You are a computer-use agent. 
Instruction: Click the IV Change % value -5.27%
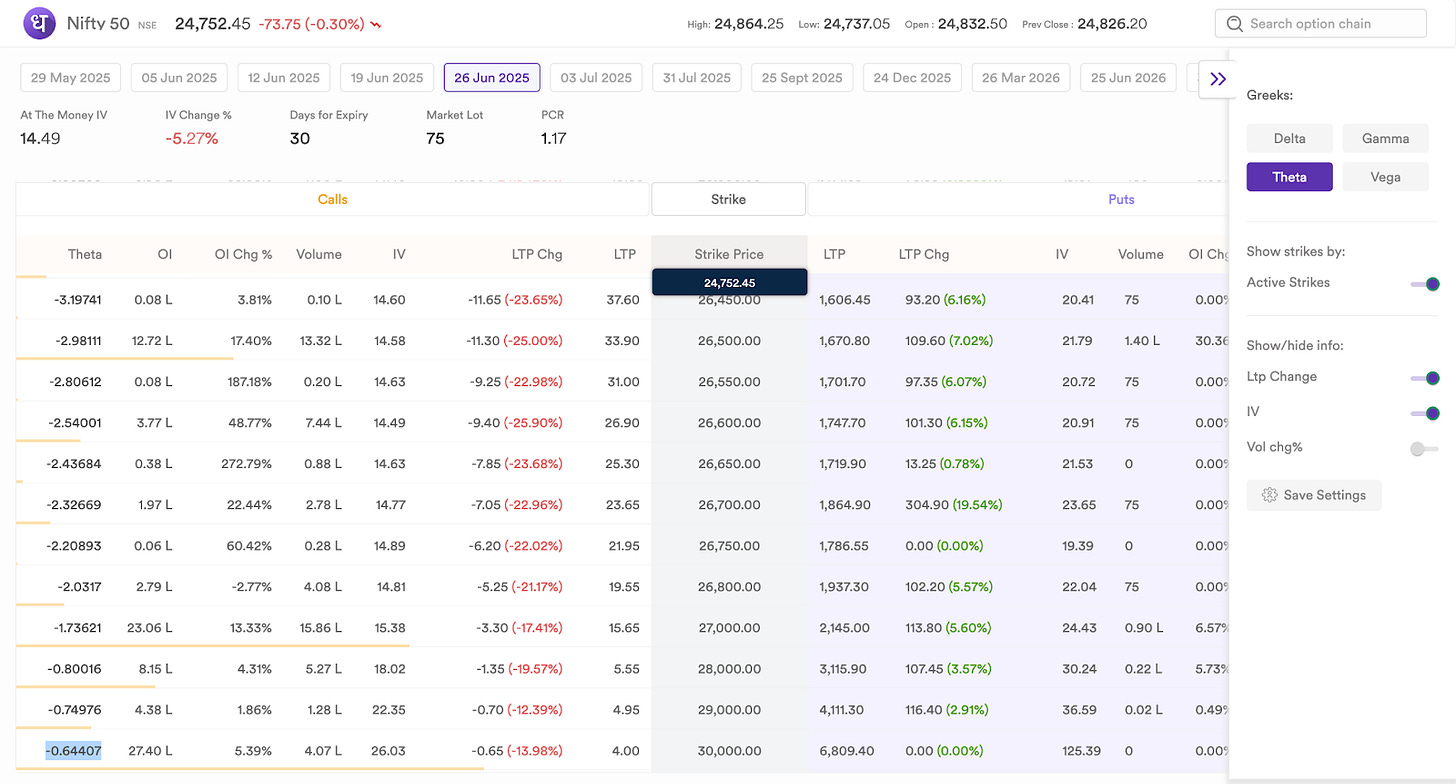pos(191,139)
